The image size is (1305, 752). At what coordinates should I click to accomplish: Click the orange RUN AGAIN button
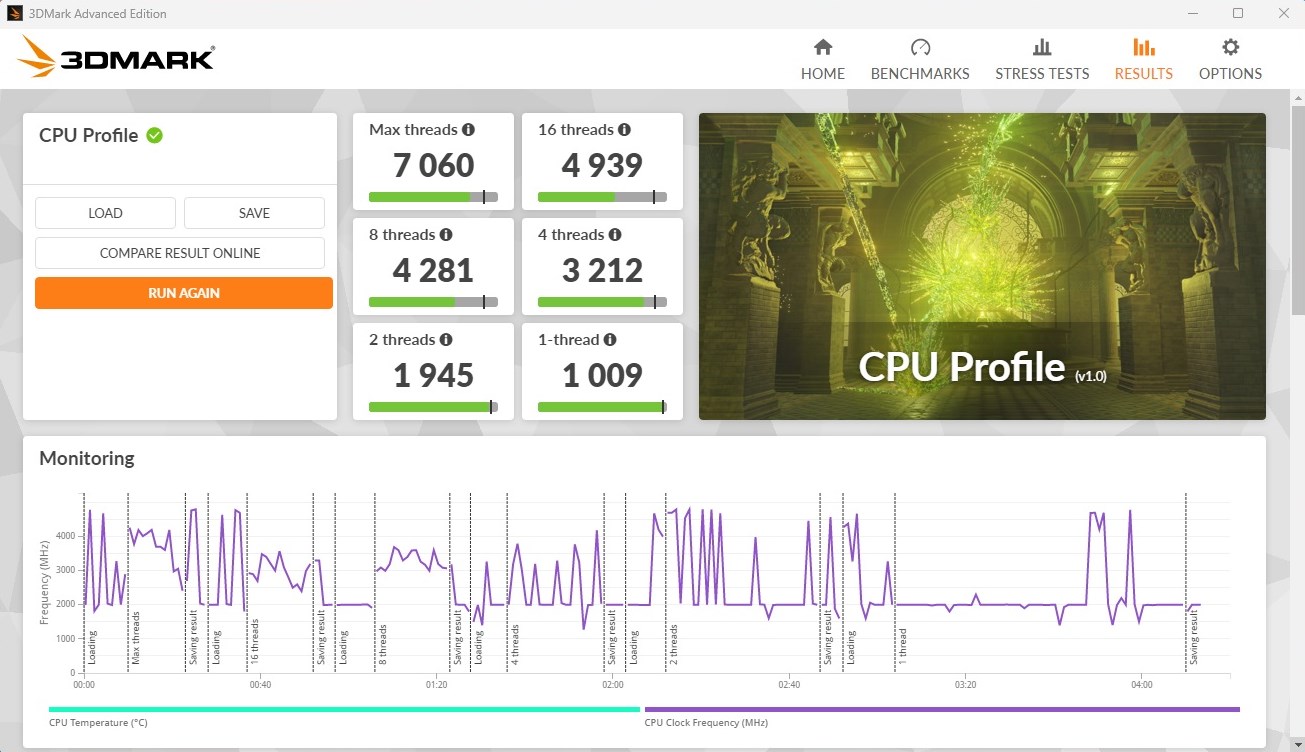[184, 293]
